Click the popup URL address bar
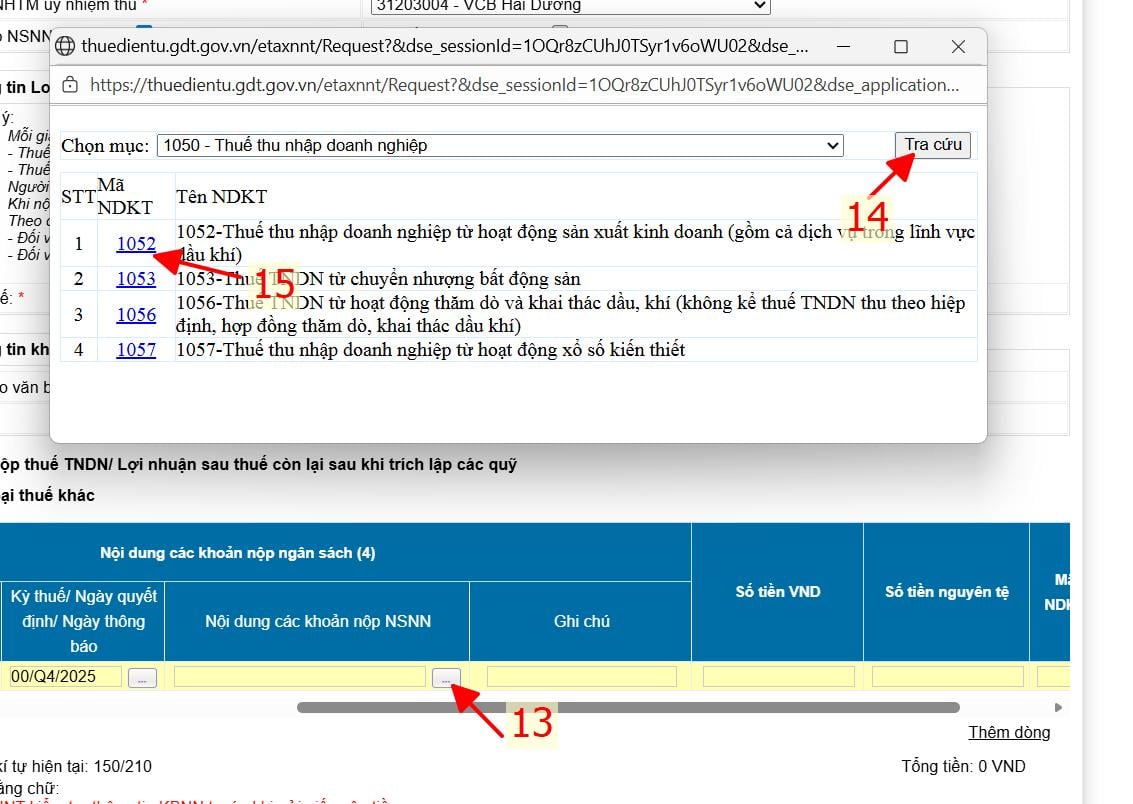 pos(524,85)
